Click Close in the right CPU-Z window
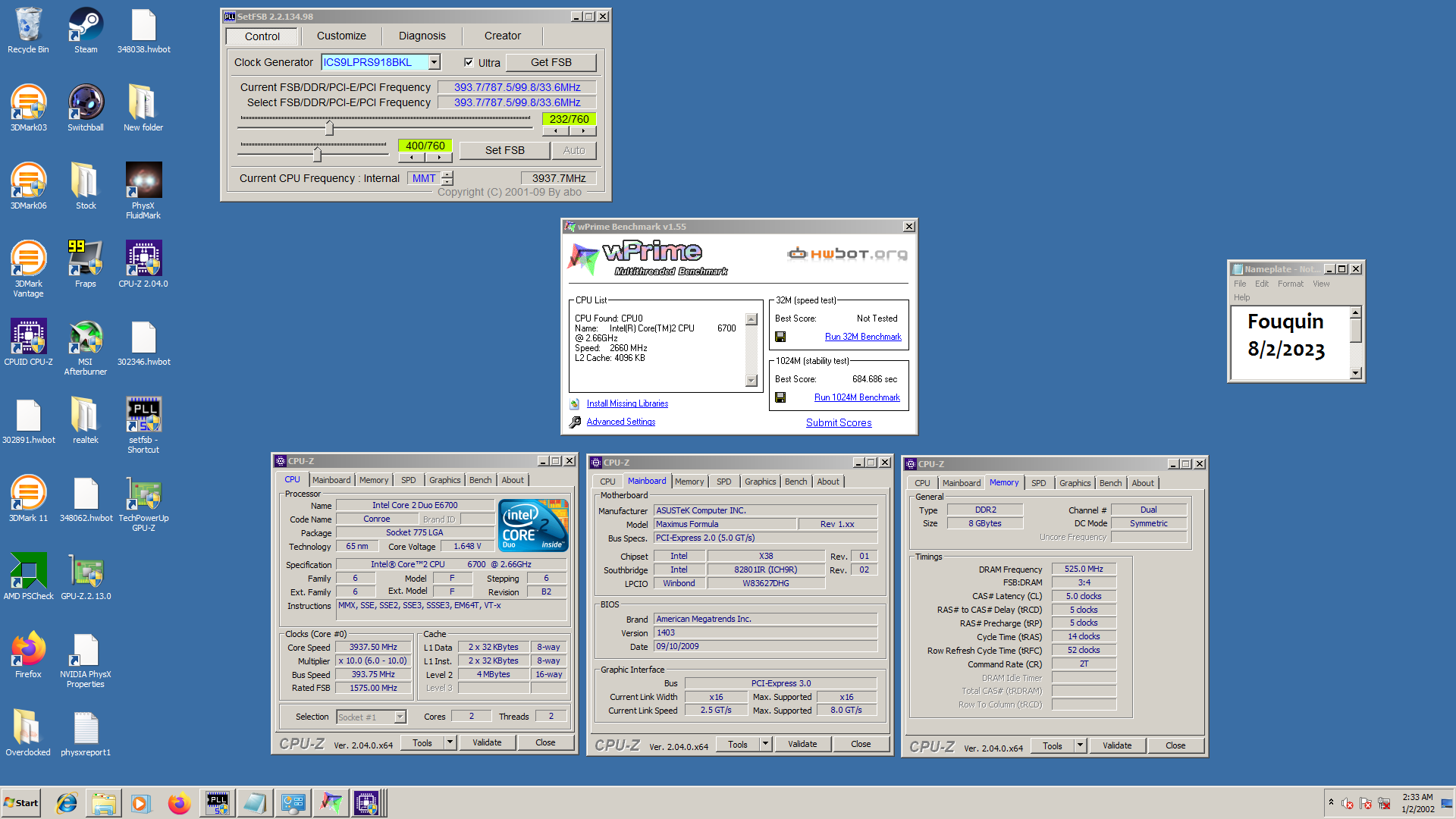Image resolution: width=1456 pixels, height=819 pixels. [x=1175, y=745]
